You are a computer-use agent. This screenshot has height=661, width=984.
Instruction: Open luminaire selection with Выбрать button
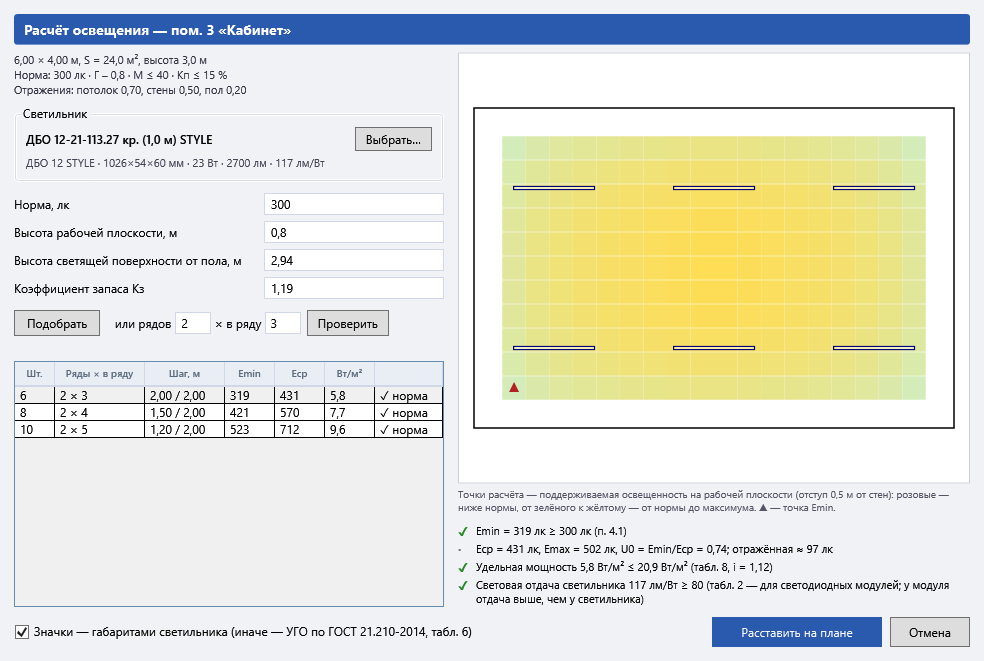[393, 139]
